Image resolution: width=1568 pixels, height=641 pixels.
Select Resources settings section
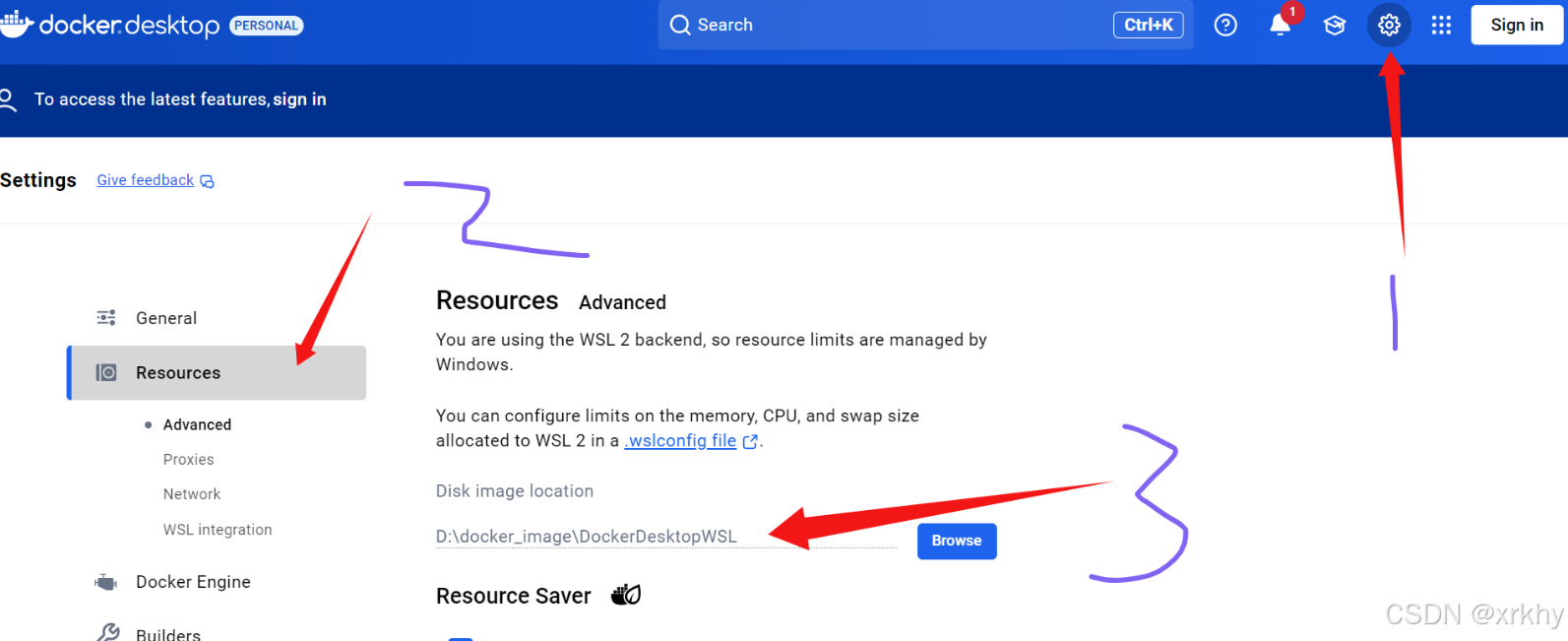[217, 372]
